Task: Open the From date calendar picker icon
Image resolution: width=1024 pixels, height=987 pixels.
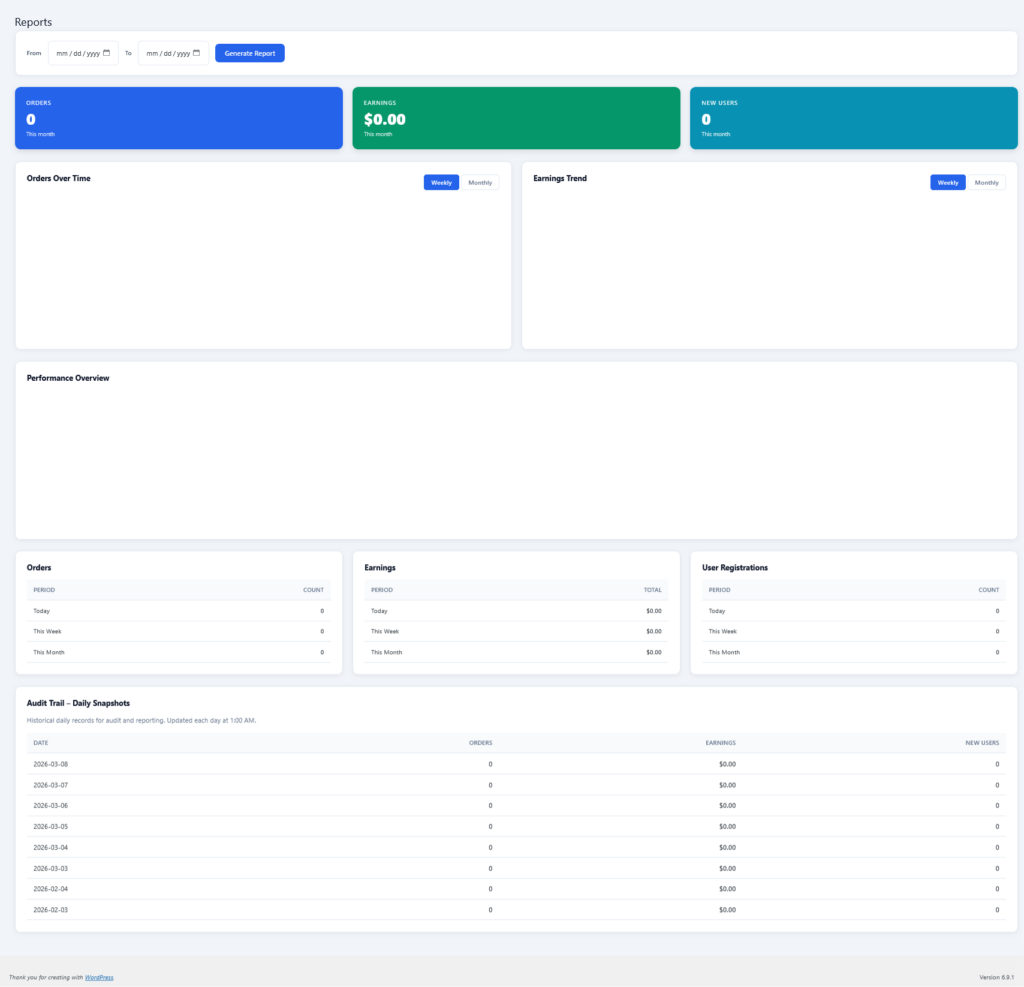Action: coord(106,53)
